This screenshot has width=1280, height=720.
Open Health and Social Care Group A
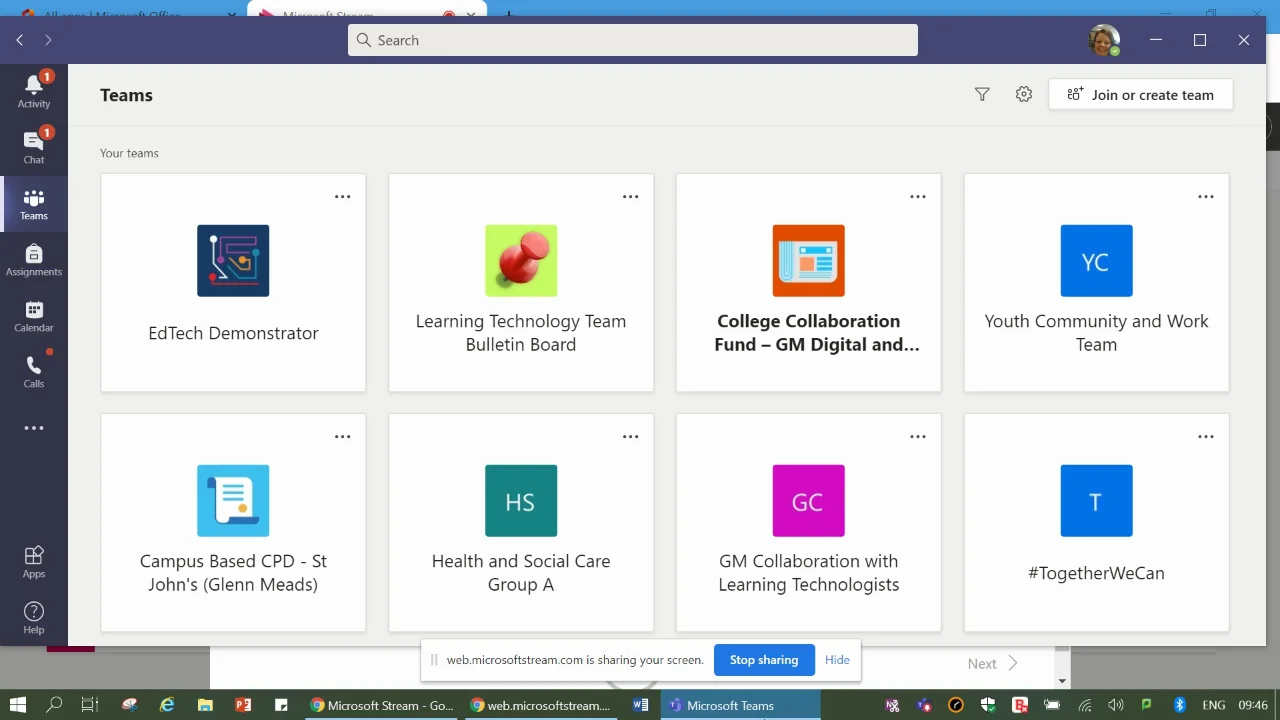521,523
